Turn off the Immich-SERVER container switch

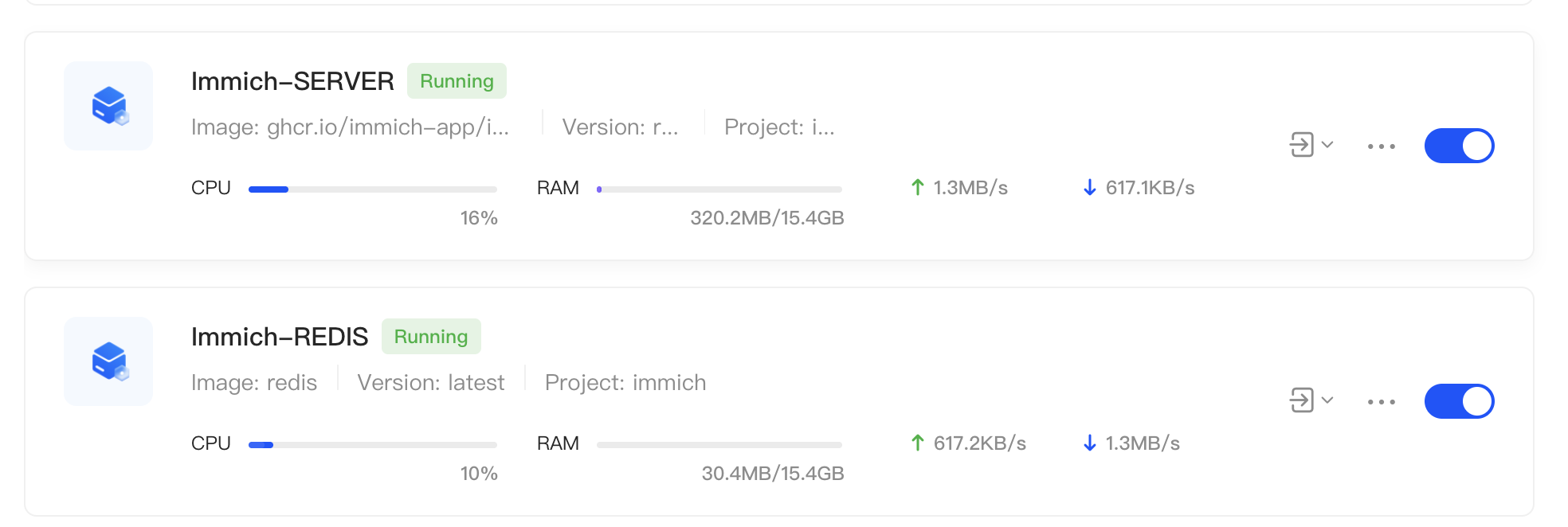[1459, 146]
